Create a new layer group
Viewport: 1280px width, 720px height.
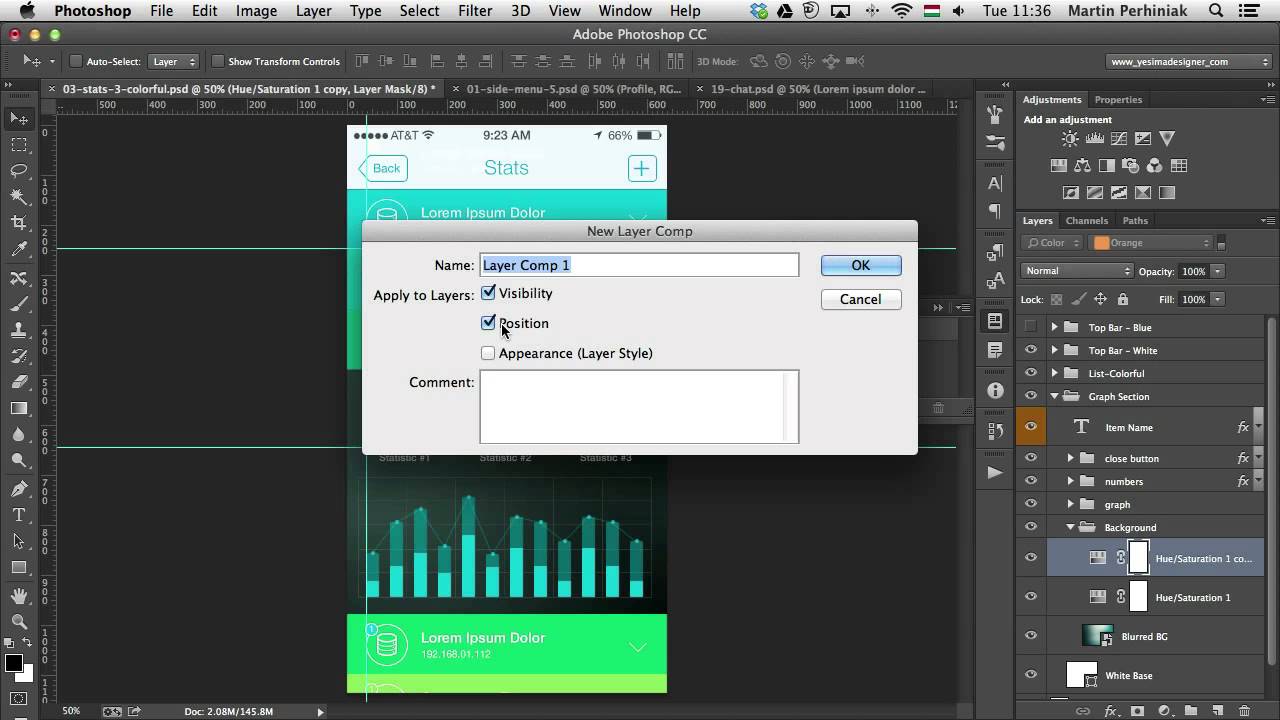(1191, 711)
